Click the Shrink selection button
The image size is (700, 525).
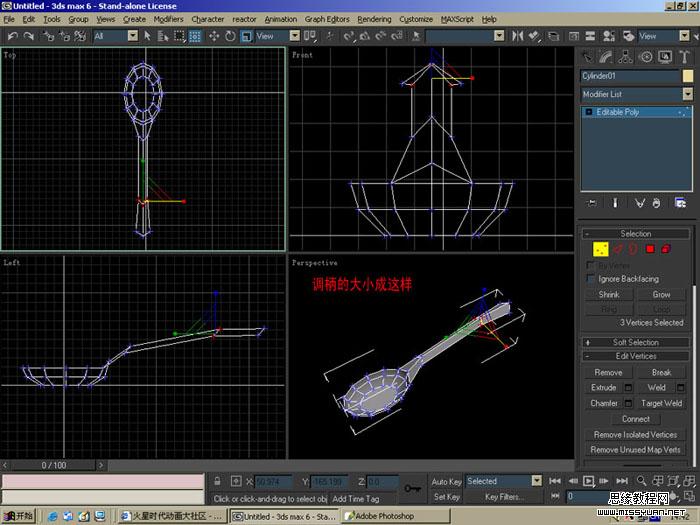[x=609, y=295]
